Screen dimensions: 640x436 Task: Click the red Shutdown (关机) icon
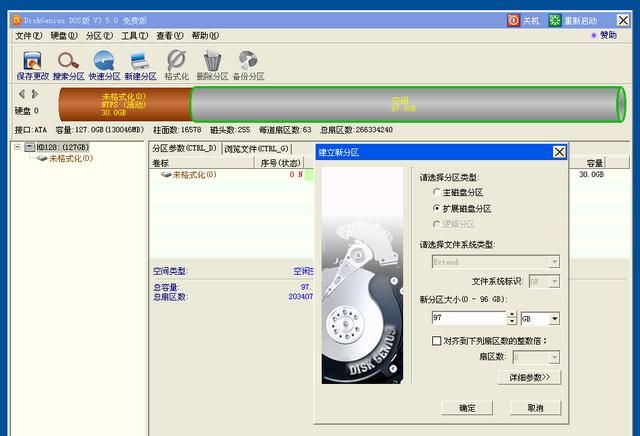[513, 20]
